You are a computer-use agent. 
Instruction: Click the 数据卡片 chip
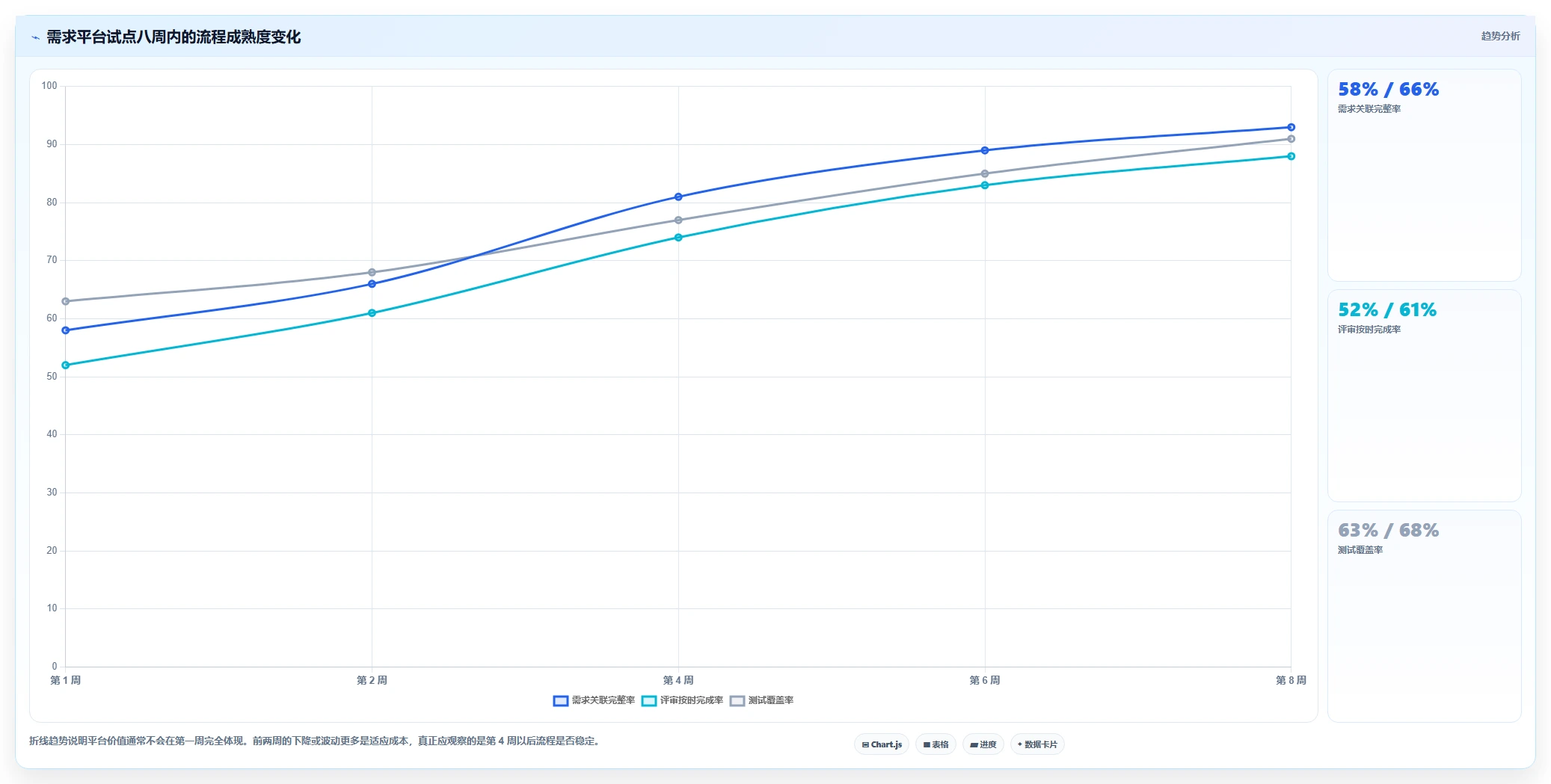(1037, 744)
